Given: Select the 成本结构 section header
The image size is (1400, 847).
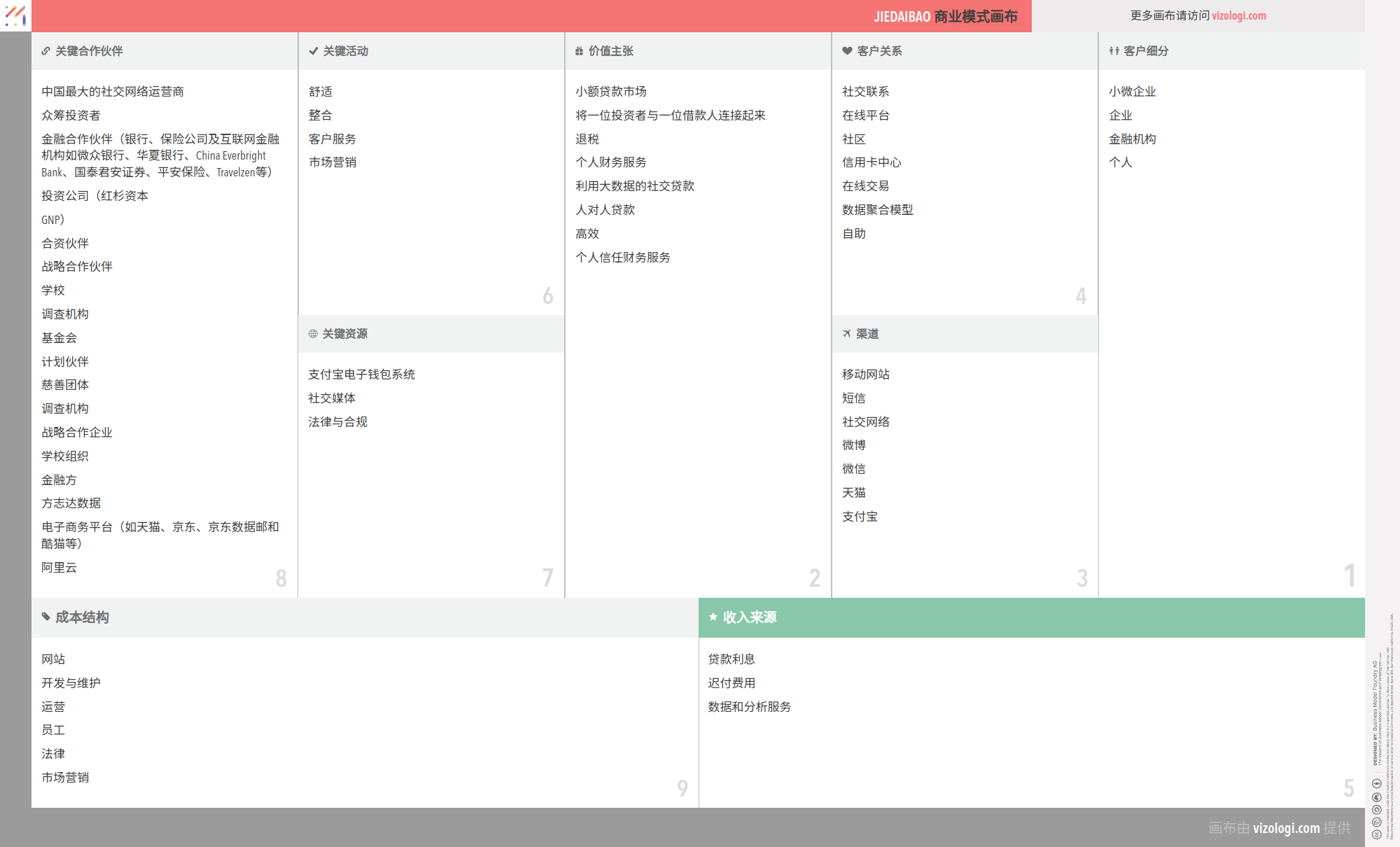Looking at the screenshot, I should 79,617.
